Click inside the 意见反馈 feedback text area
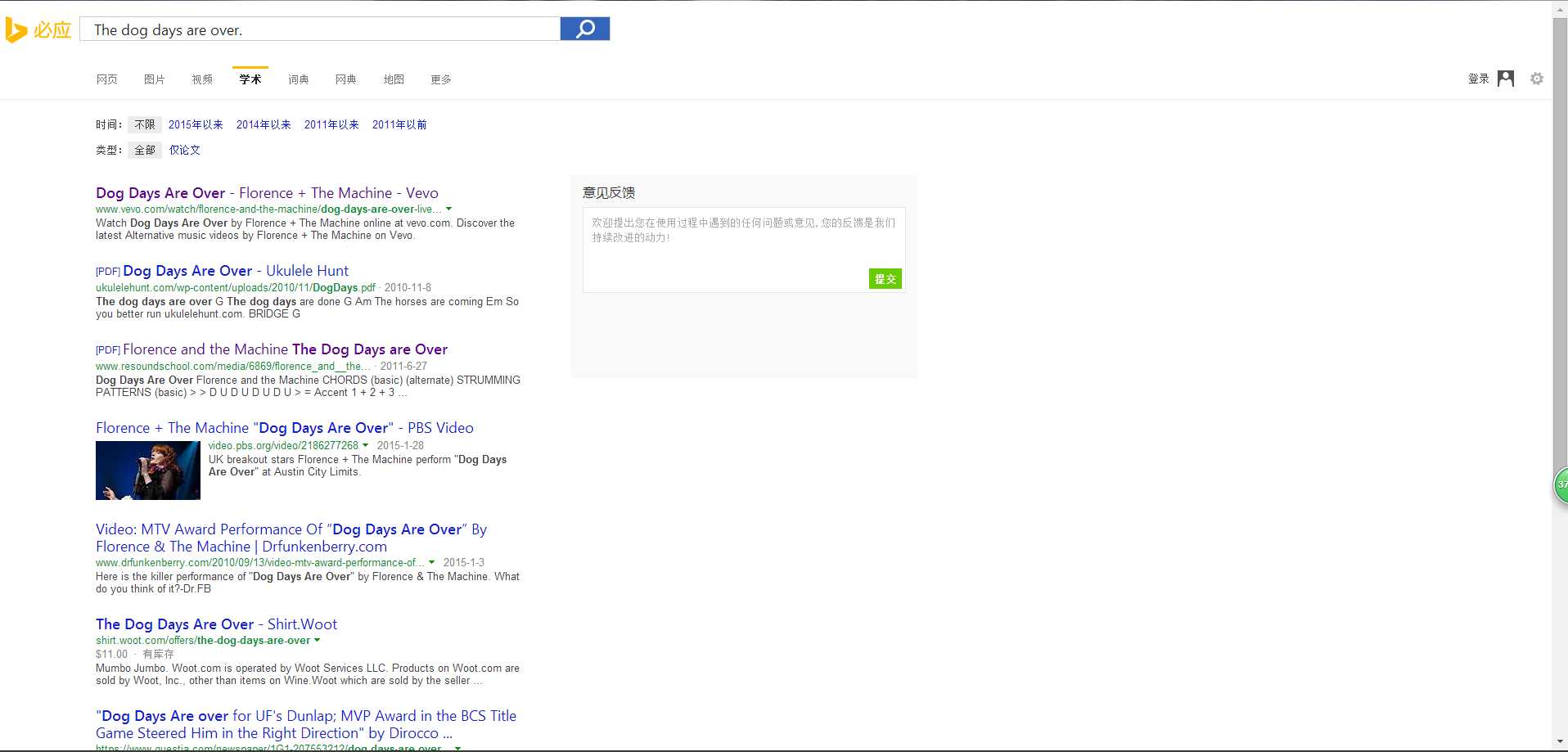 744,250
